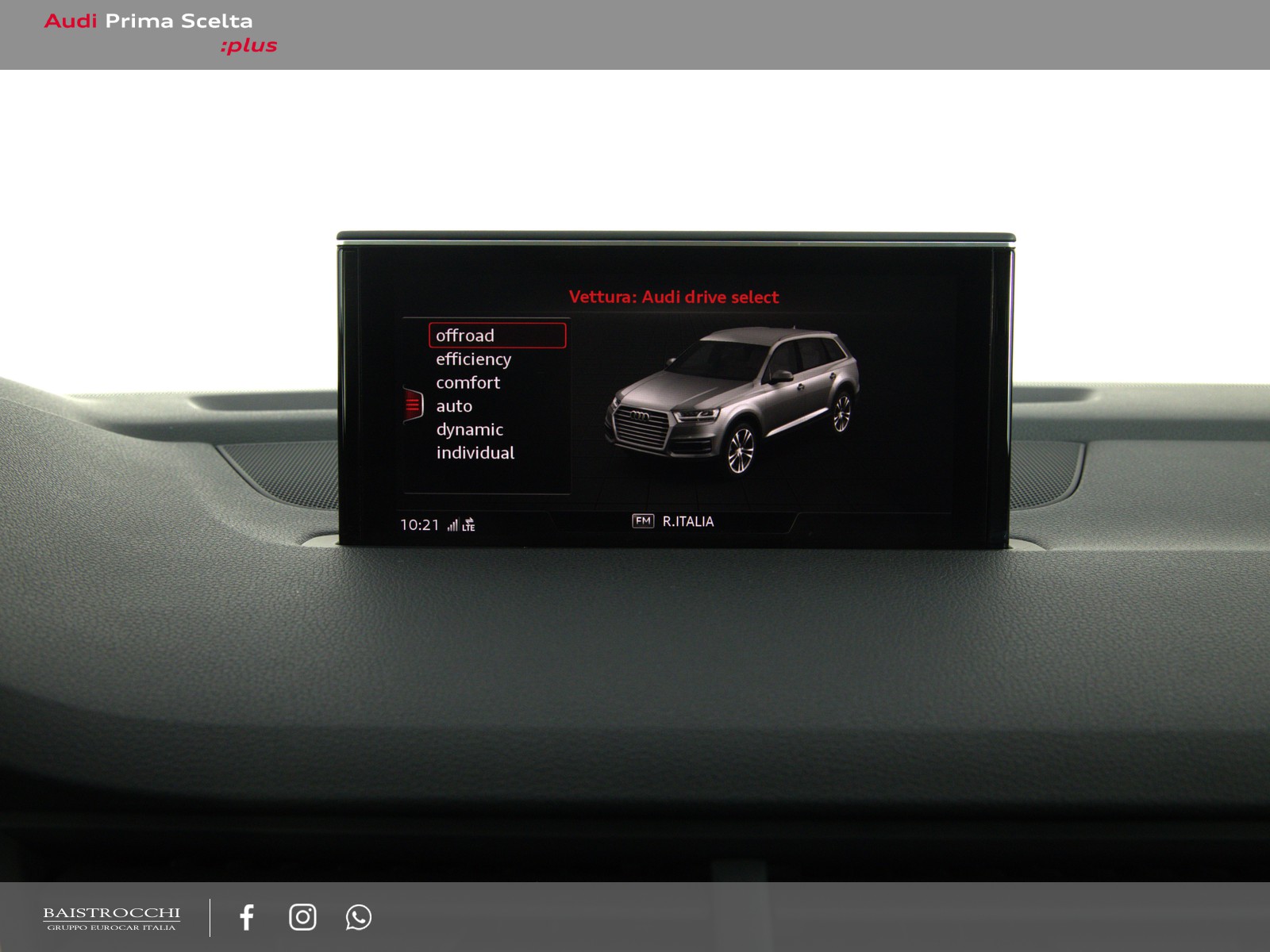Click the R.ITALIA radio station label
The height and width of the screenshot is (952, 1270).
688,521
